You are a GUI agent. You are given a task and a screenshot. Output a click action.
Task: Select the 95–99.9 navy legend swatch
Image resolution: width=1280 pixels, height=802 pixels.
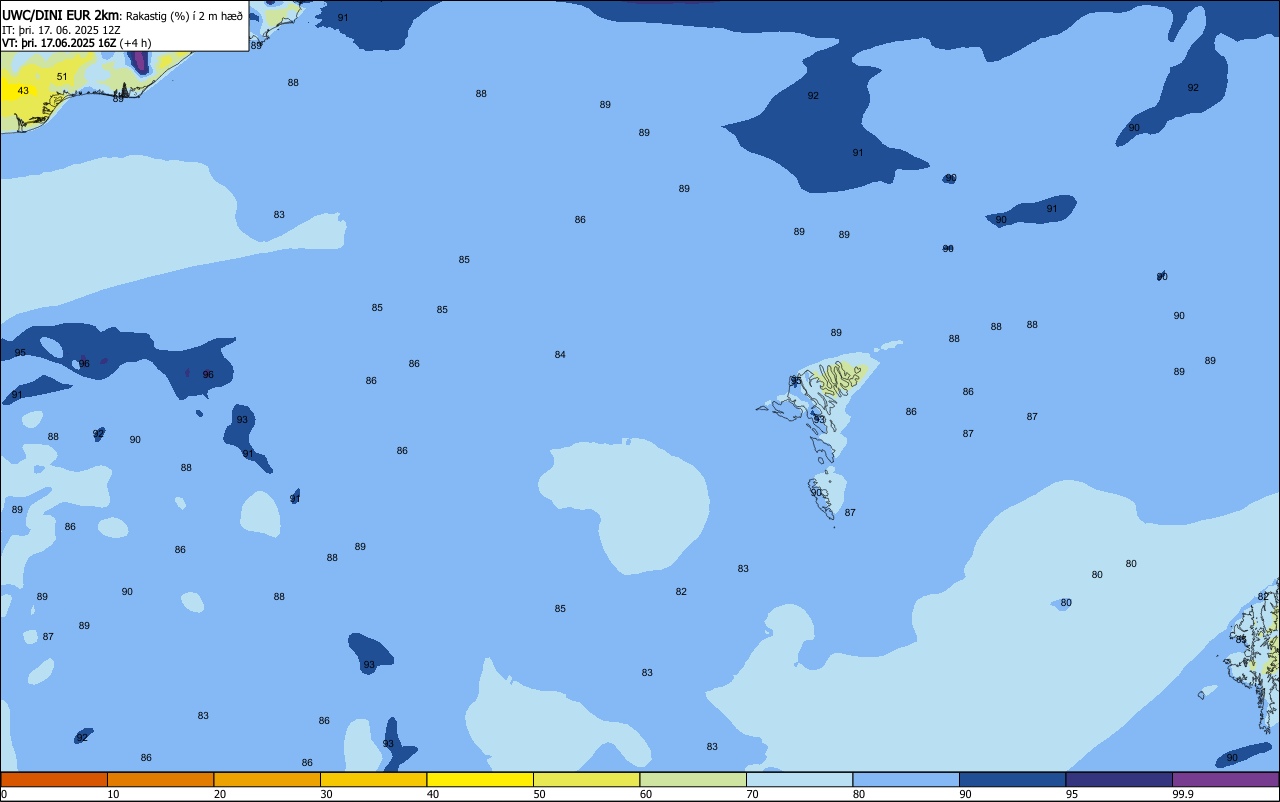tap(1119, 779)
